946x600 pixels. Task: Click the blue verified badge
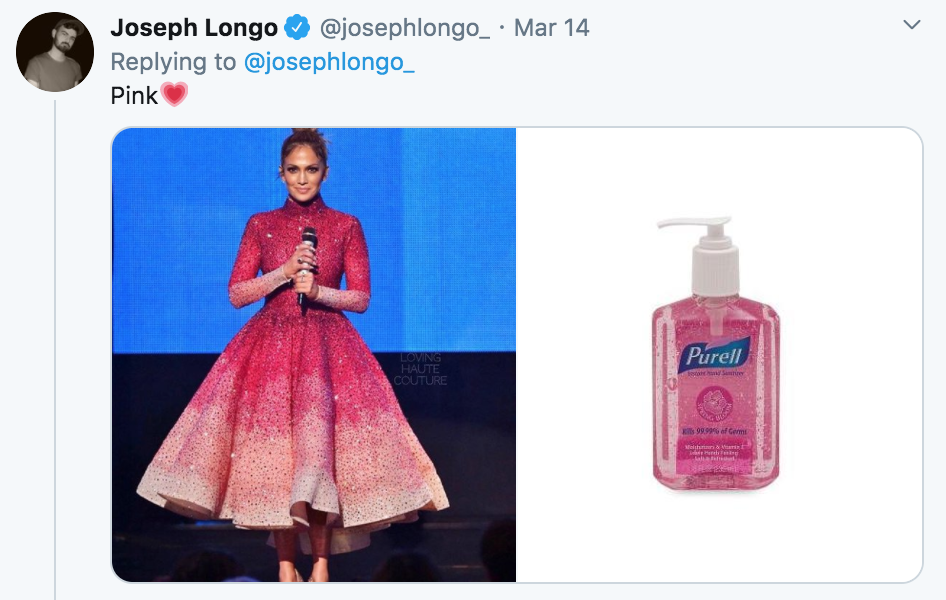[297, 28]
